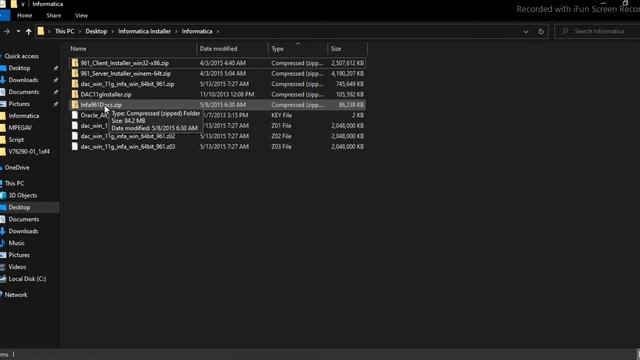
Task: Select highlighted Desktop under This PC
Action: coord(19,207)
